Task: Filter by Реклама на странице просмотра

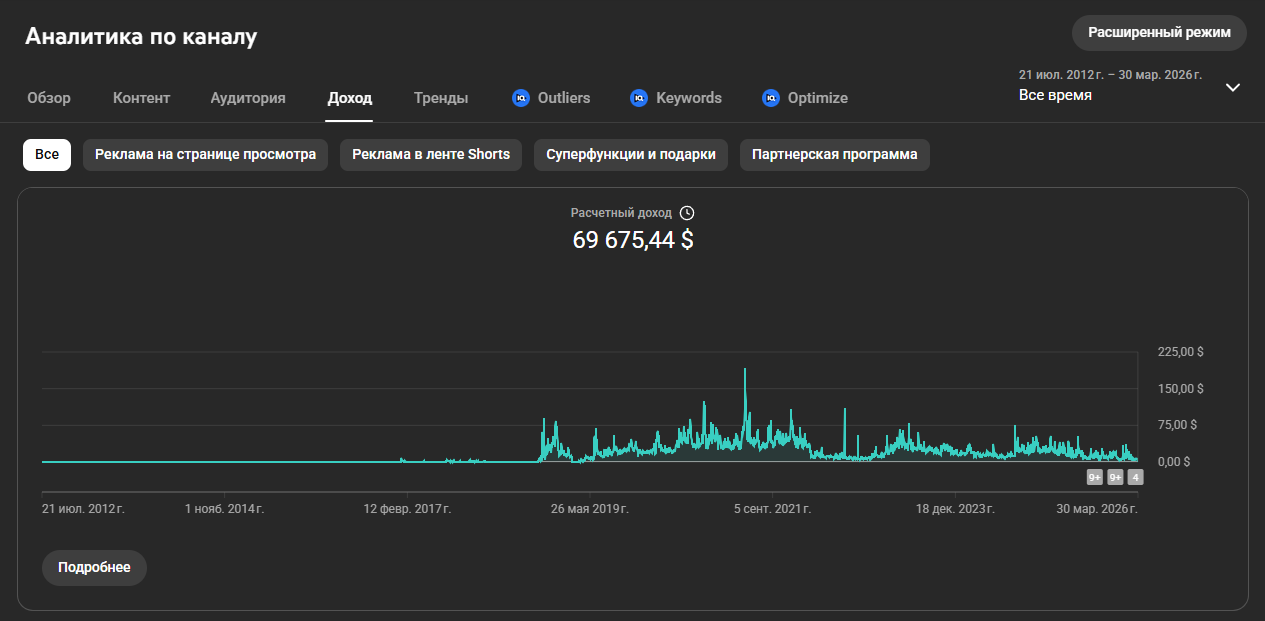Action: (x=205, y=155)
